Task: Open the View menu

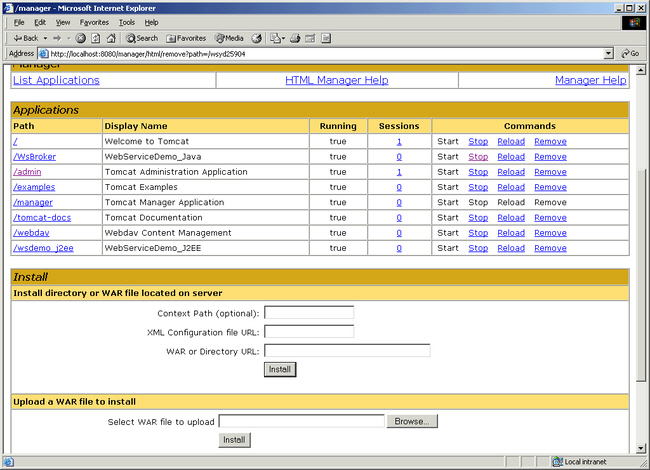Action: (63, 22)
